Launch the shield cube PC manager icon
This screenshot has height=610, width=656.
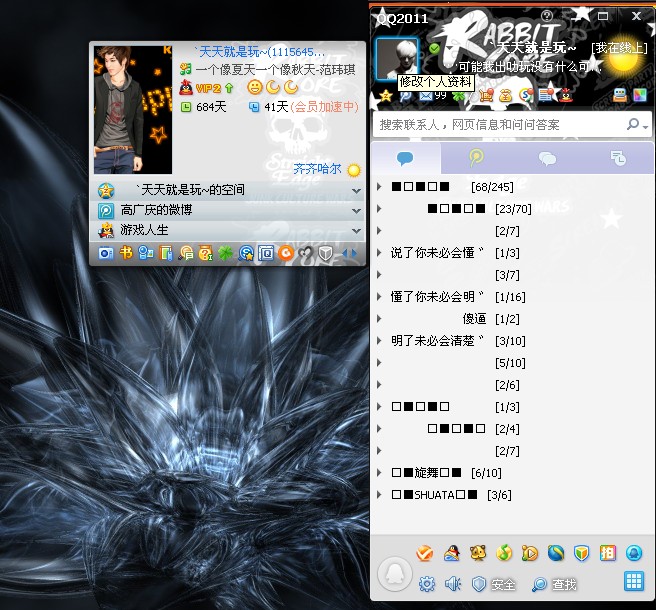[582, 553]
